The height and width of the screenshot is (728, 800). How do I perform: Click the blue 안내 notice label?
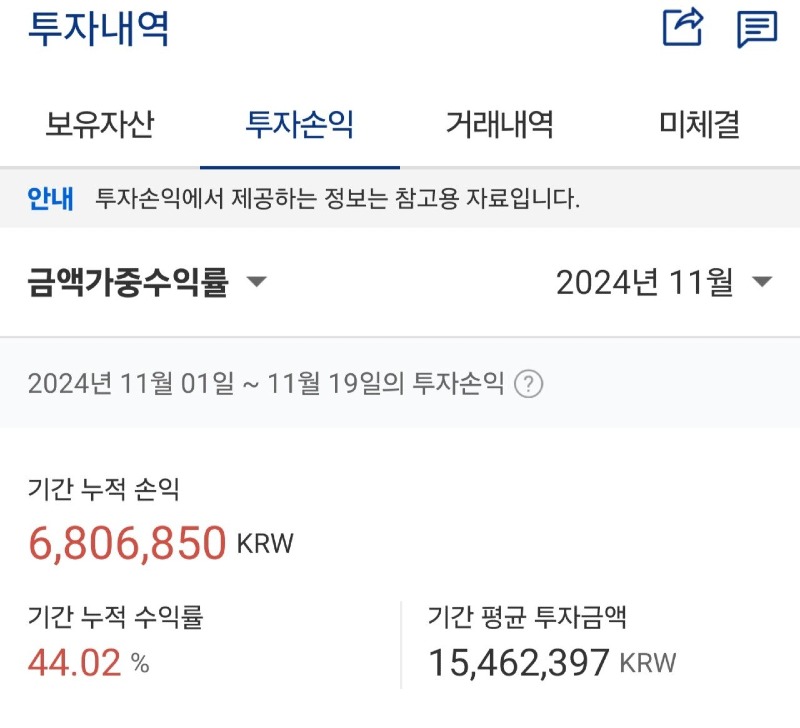[51, 198]
